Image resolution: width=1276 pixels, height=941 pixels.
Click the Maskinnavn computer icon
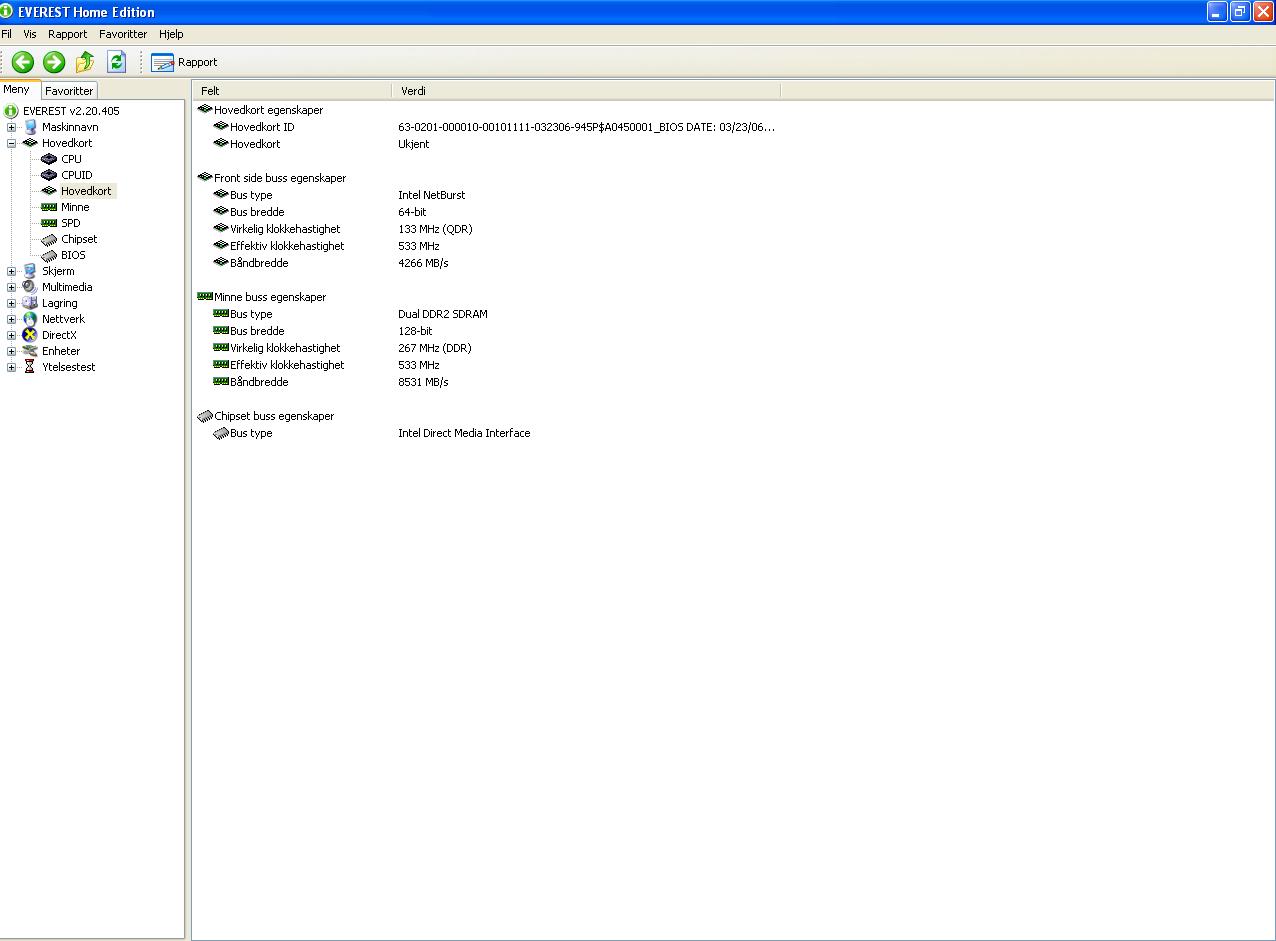[x=30, y=127]
